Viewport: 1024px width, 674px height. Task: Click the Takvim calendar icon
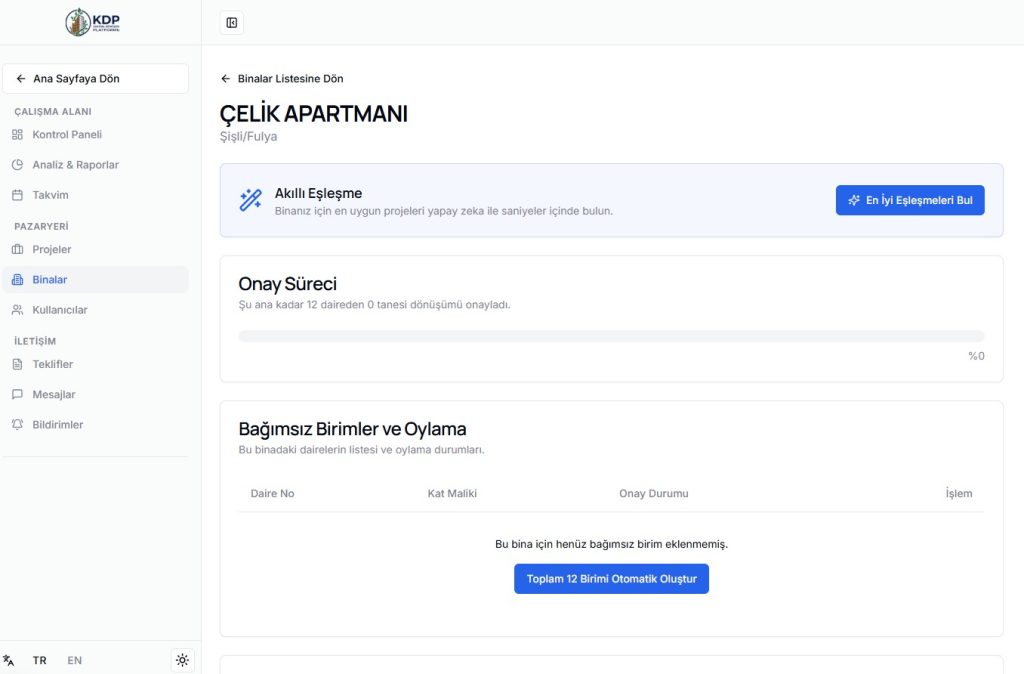17,195
